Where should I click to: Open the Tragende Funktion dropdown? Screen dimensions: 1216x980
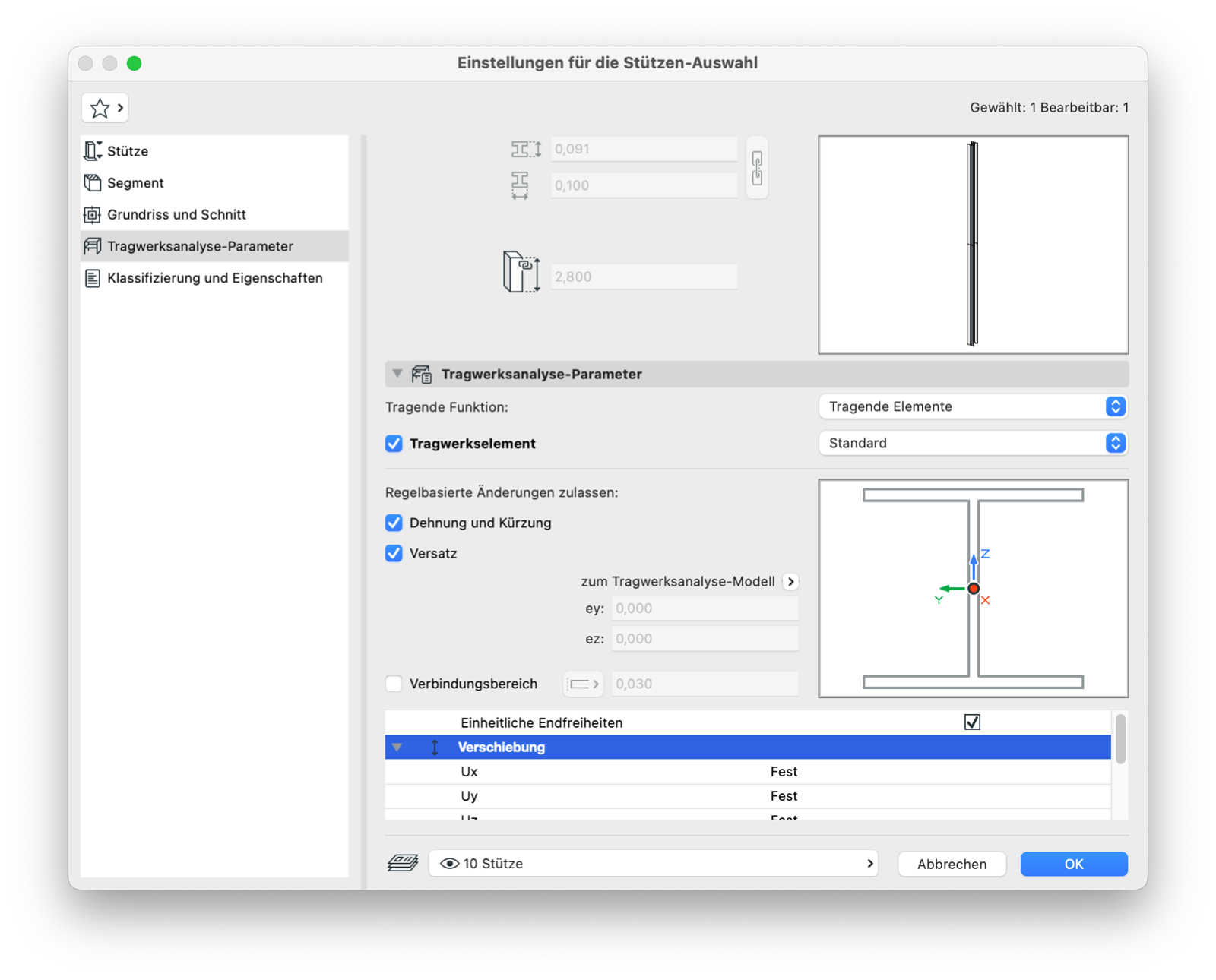(974, 406)
